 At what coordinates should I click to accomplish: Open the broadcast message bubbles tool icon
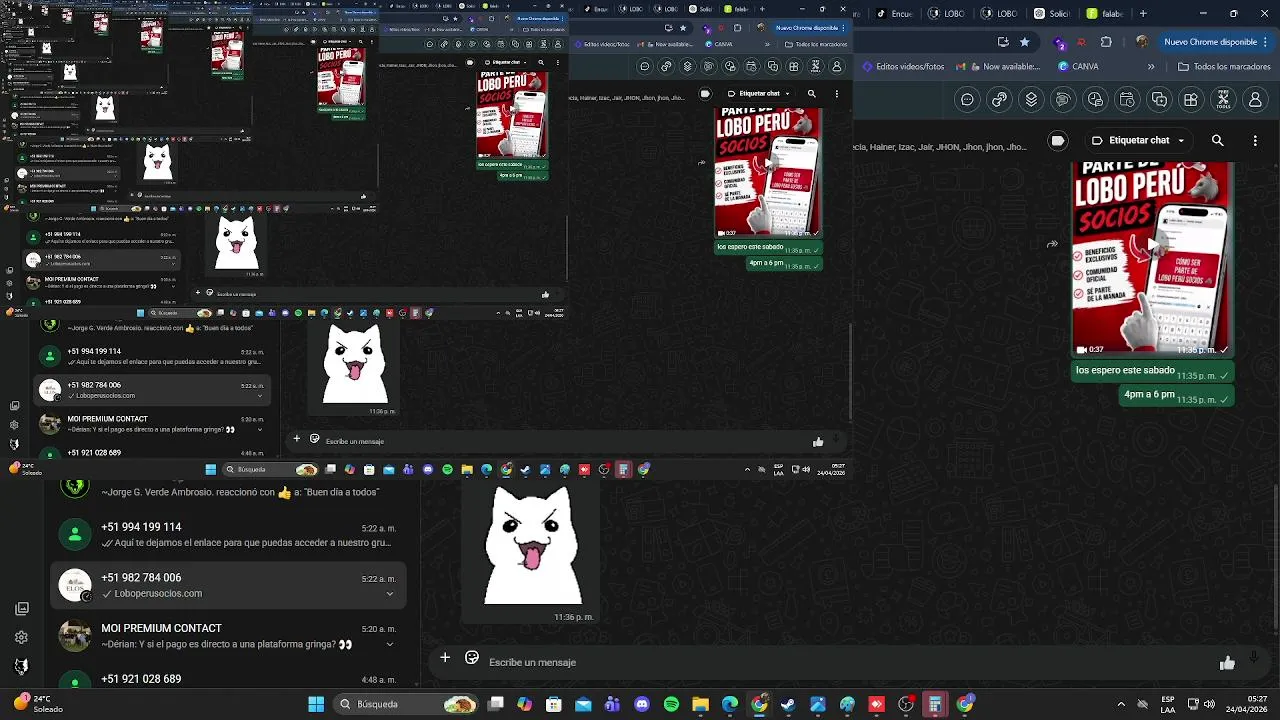tap(1063, 100)
